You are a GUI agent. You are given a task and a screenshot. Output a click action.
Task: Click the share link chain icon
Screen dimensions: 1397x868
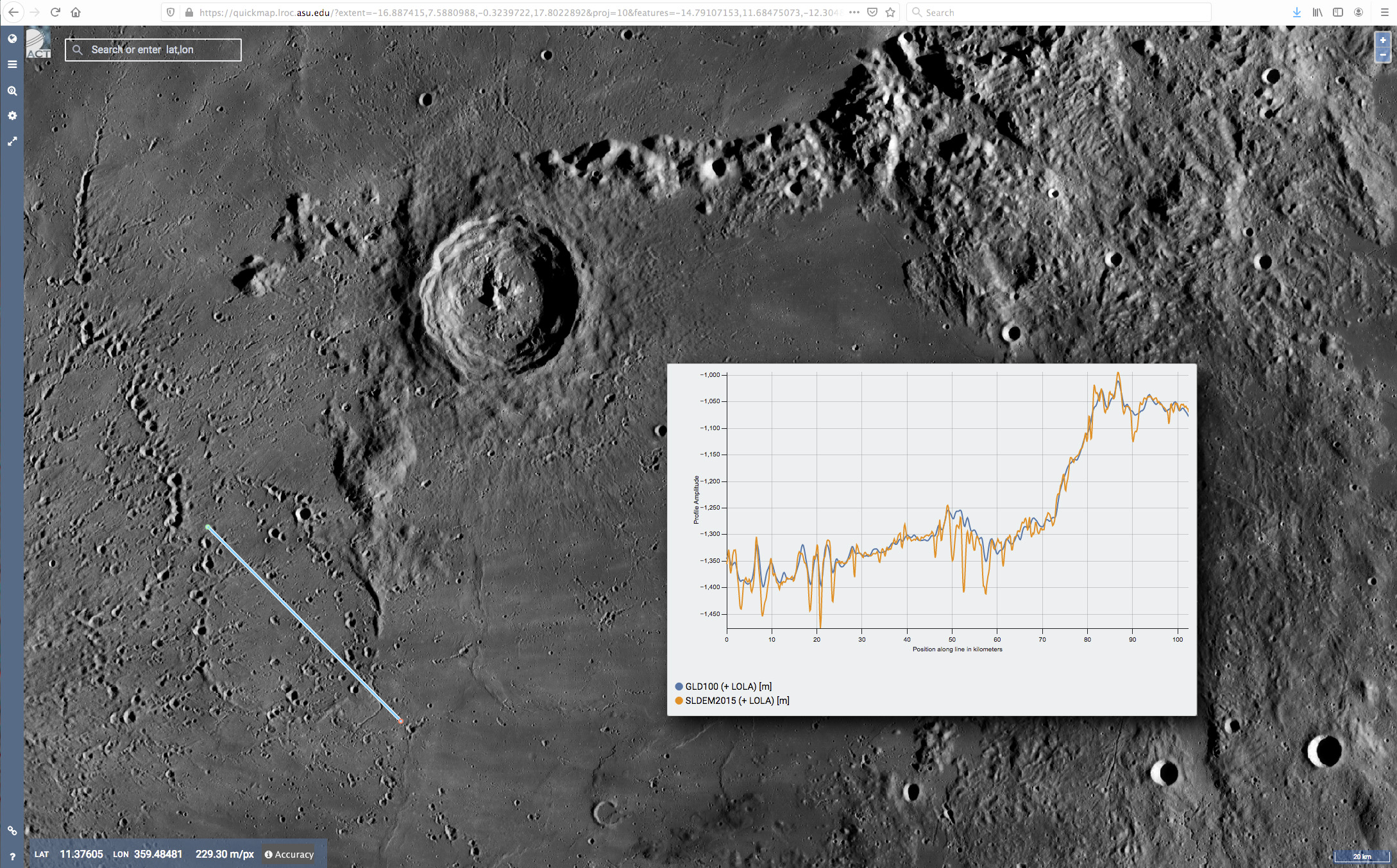pos(12,831)
